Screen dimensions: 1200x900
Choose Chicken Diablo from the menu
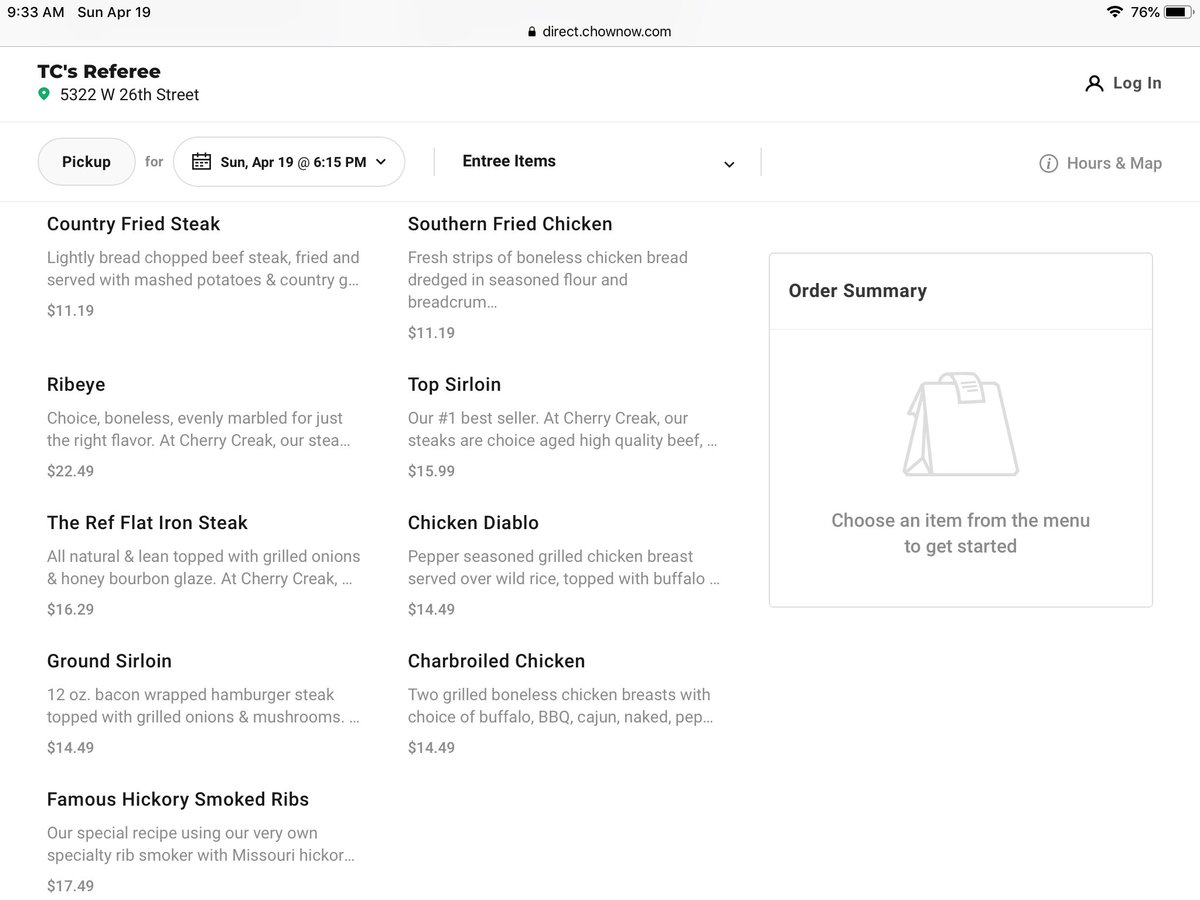[x=564, y=565]
